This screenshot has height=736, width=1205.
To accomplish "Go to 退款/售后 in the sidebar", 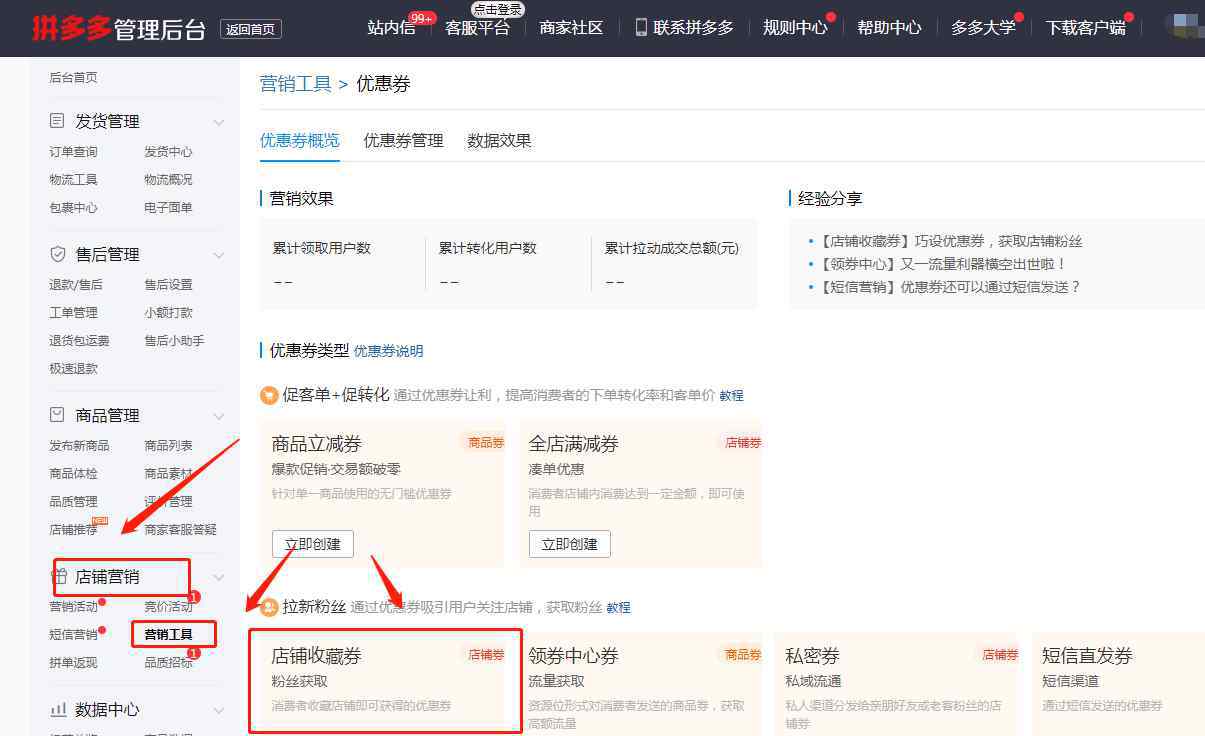I will coord(76,285).
